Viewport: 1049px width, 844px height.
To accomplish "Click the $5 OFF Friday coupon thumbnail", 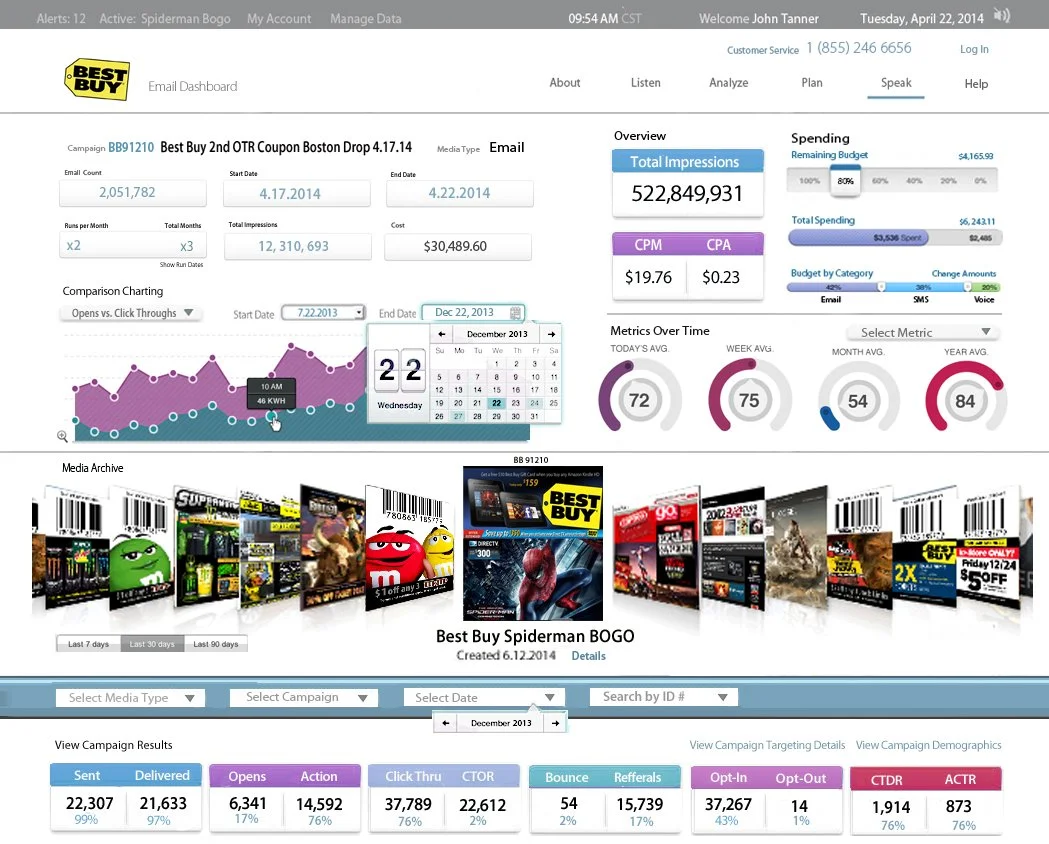I will coord(989,546).
